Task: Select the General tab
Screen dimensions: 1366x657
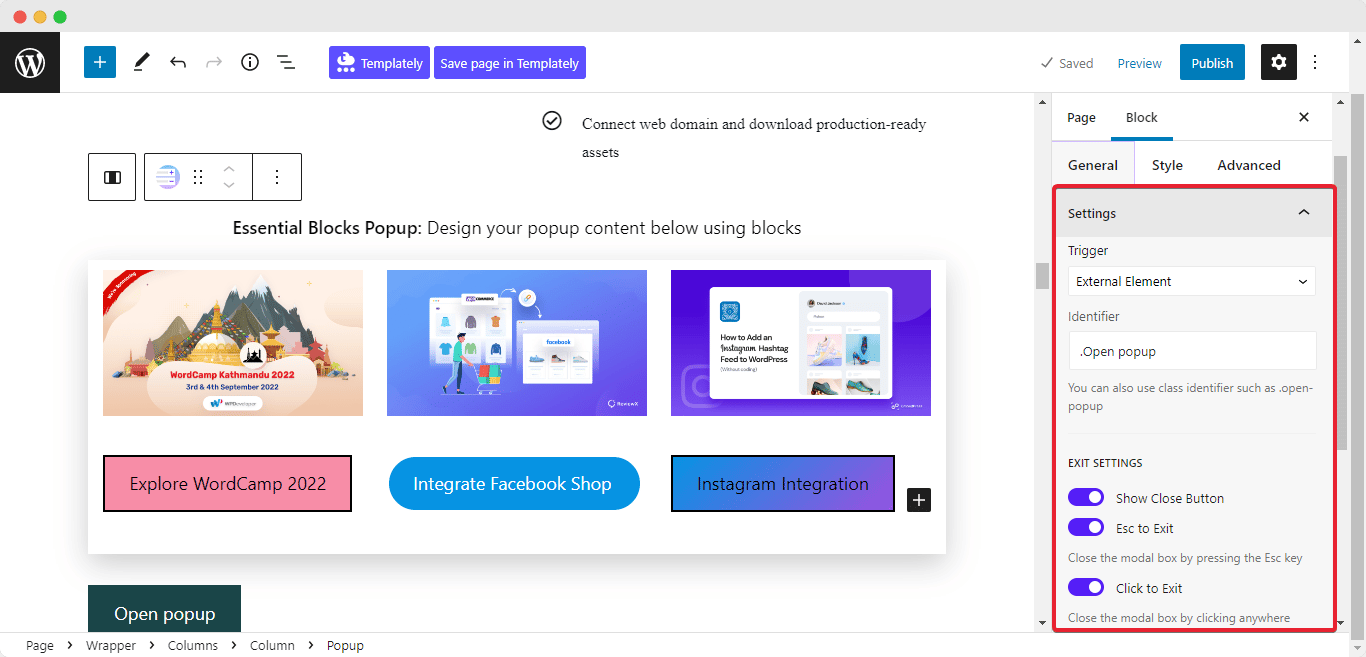Action: pyautogui.click(x=1093, y=165)
